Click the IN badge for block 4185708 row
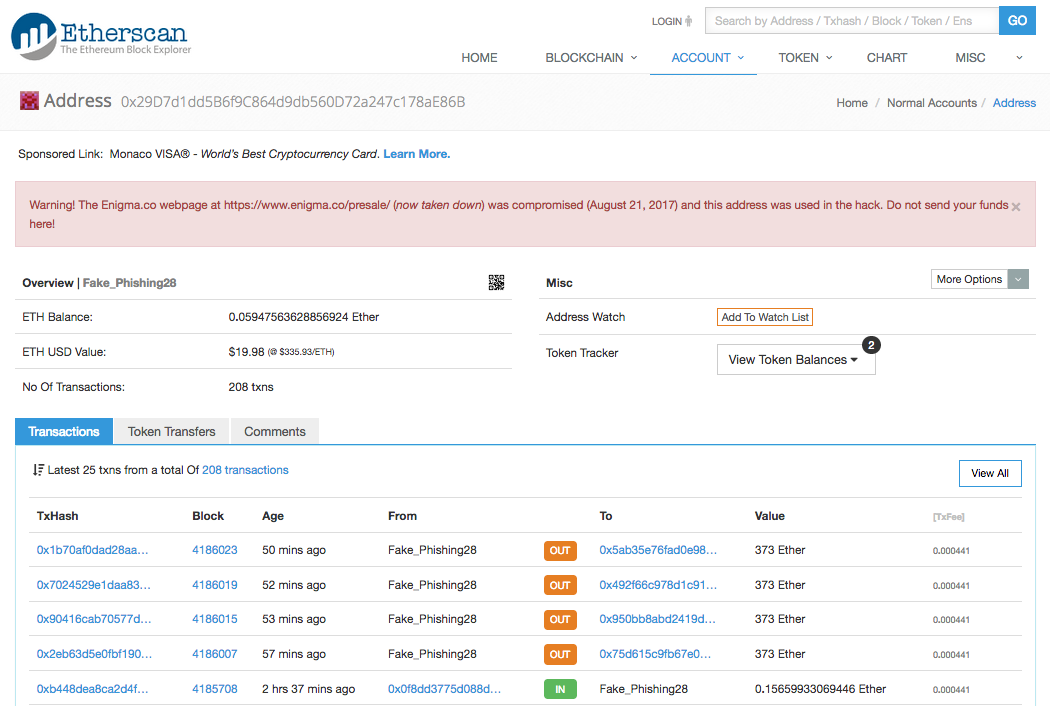This screenshot has width=1050, height=706. click(560, 689)
